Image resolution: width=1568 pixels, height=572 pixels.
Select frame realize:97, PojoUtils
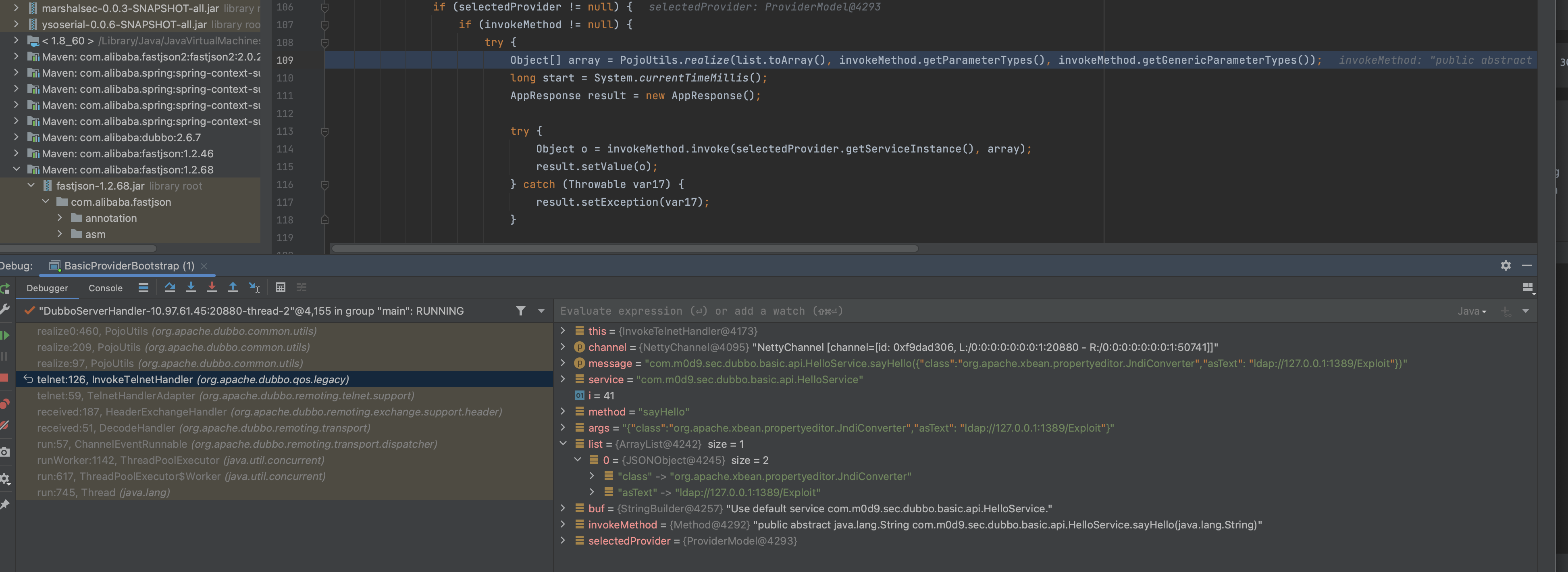click(284, 364)
